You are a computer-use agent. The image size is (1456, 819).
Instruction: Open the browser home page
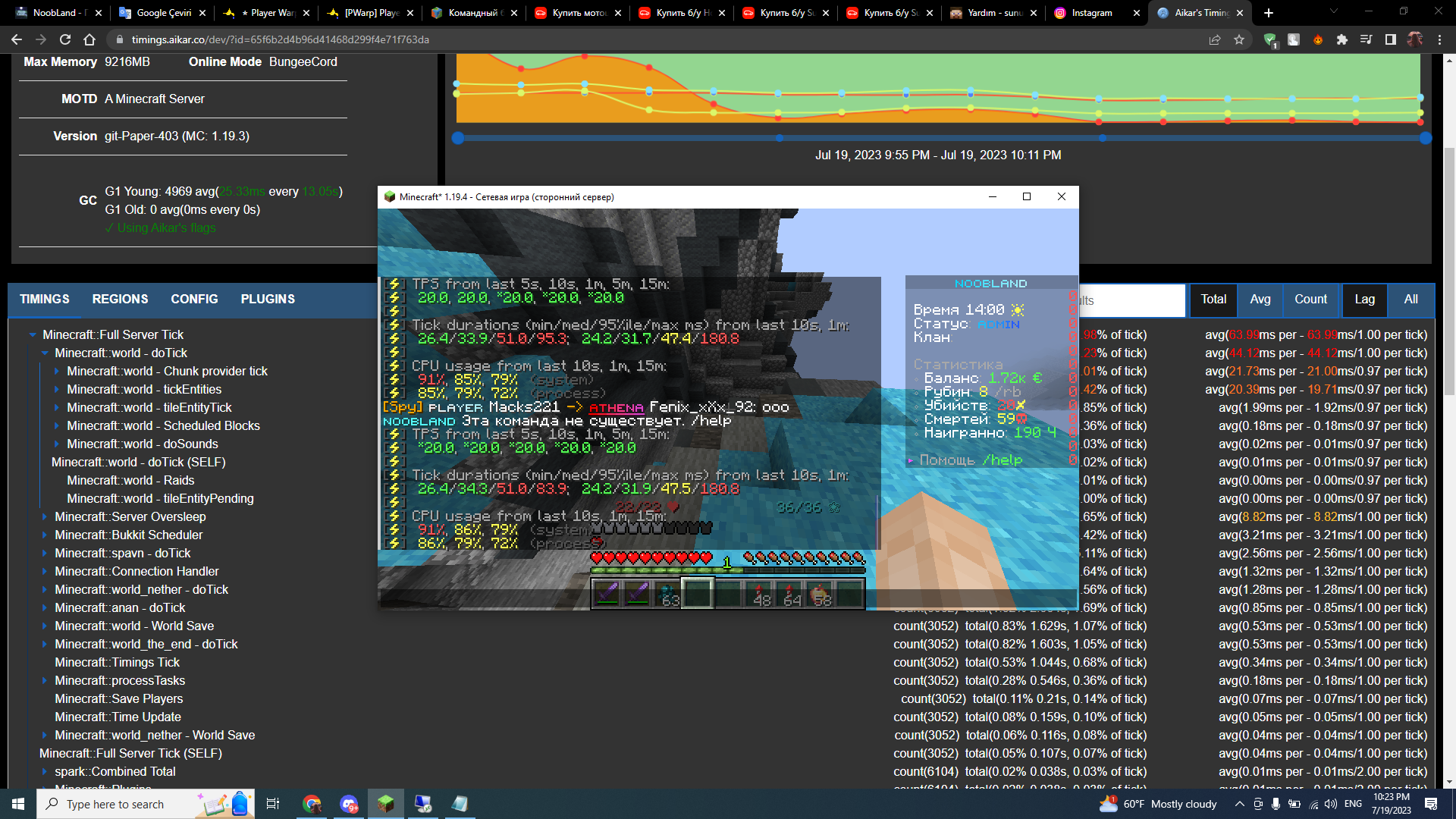(x=89, y=39)
